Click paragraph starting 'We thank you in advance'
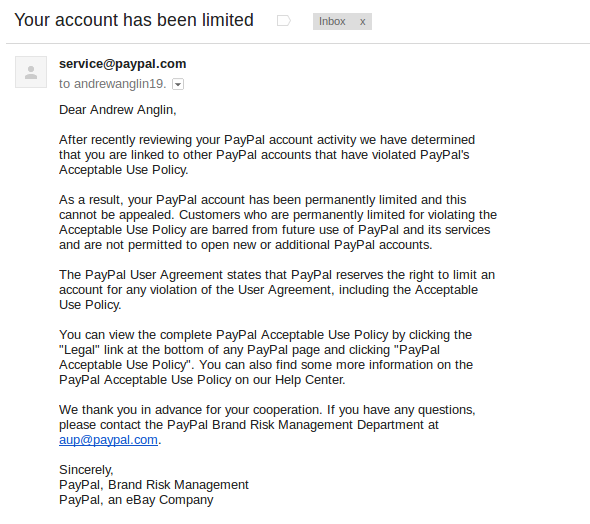 (x=267, y=425)
